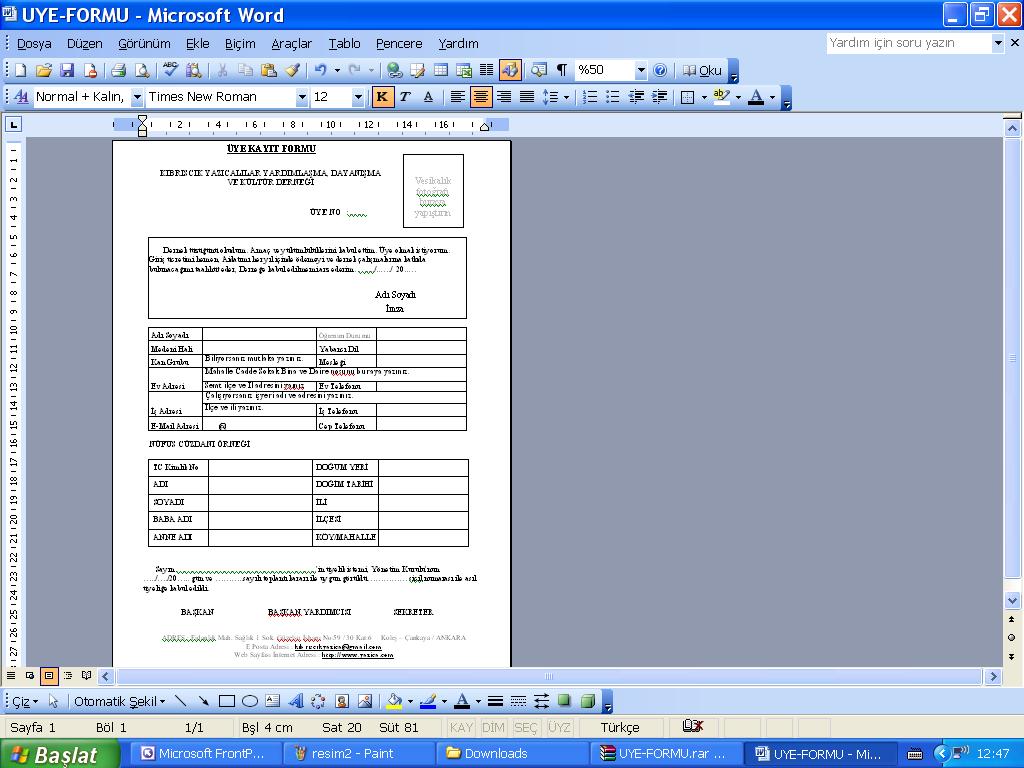Pick the Rectangle shape tool
Image resolution: width=1024 pixels, height=768 pixels.
point(227,701)
